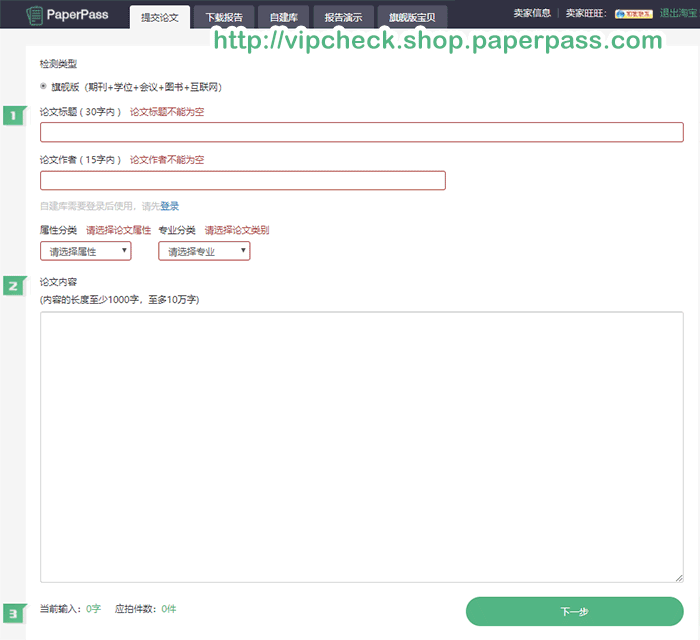
Task: Click the 卖家旺旺 chat badge icon
Action: pos(633,14)
